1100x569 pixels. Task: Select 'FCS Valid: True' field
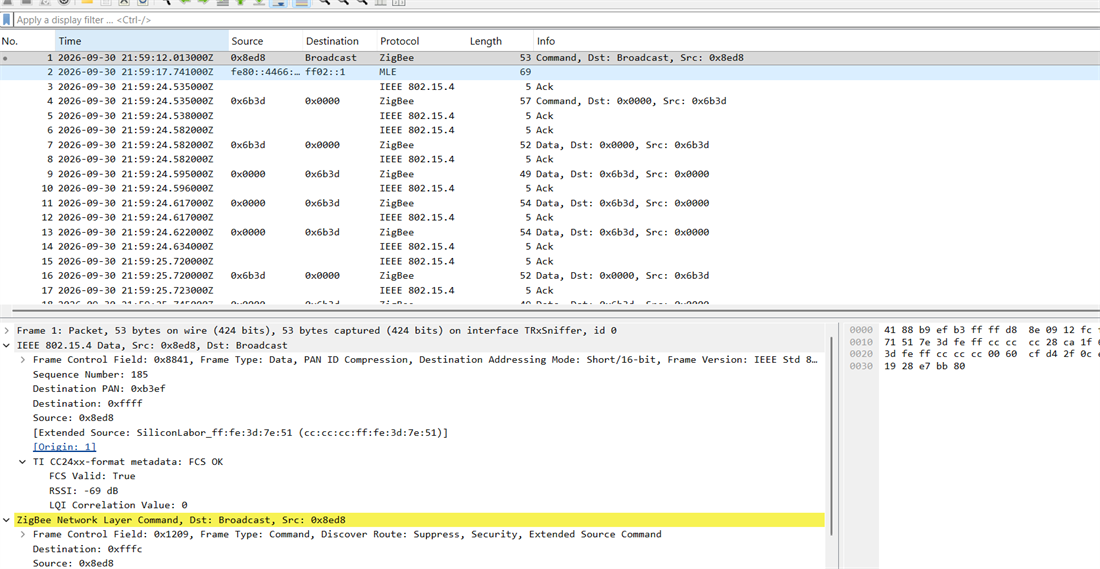point(92,476)
